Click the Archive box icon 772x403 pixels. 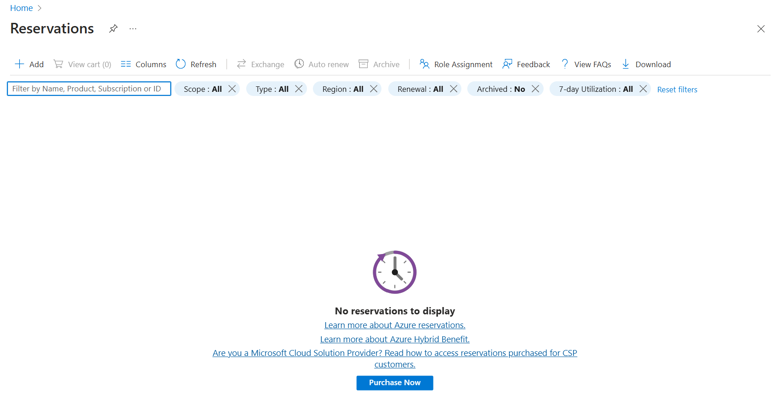coord(363,64)
